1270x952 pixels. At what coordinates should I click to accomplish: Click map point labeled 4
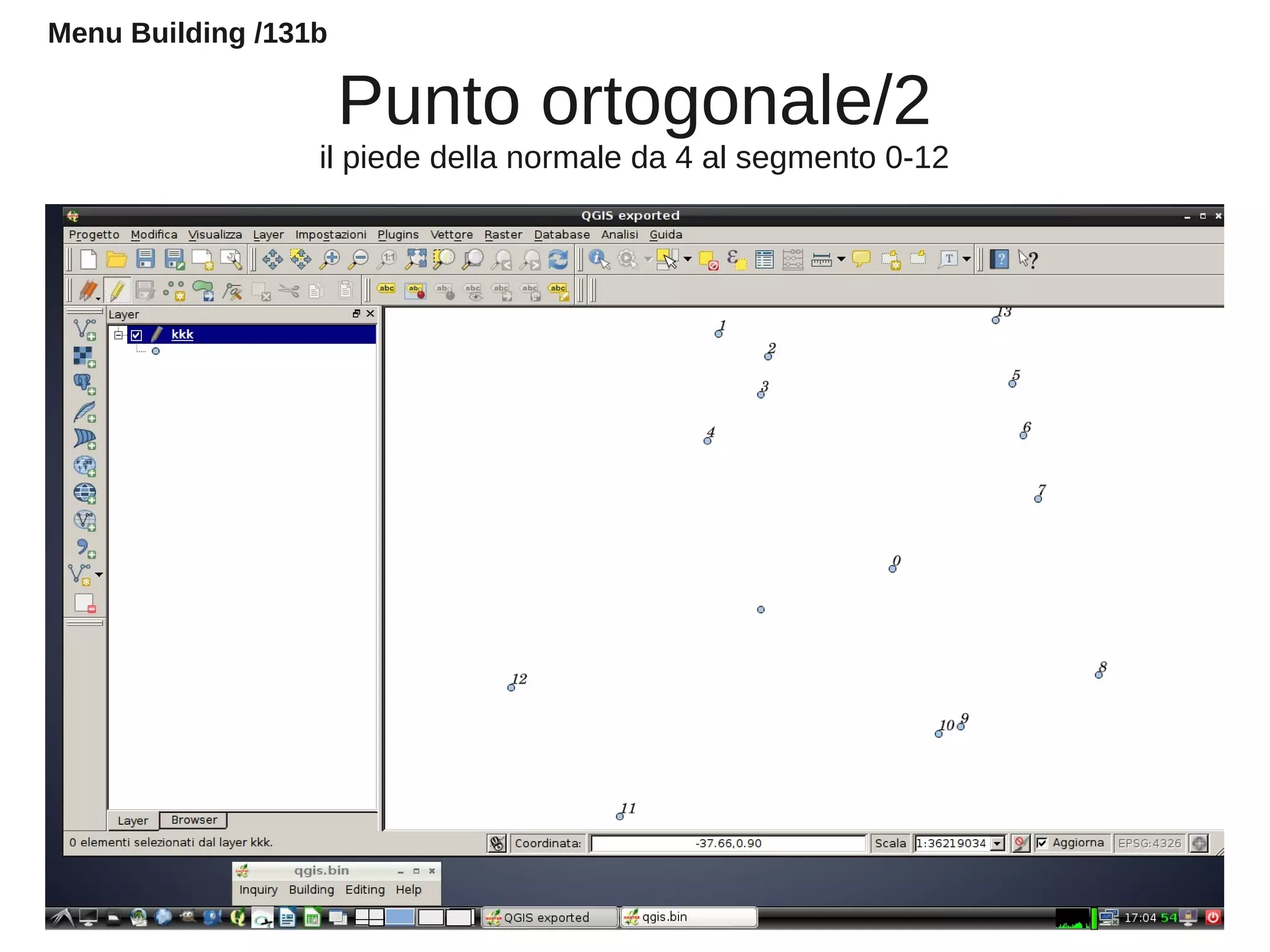[x=707, y=441]
